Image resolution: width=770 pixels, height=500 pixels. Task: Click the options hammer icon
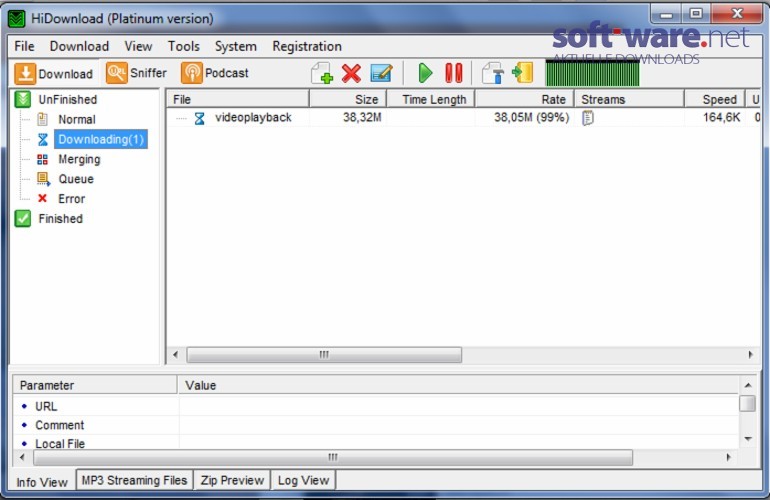493,73
